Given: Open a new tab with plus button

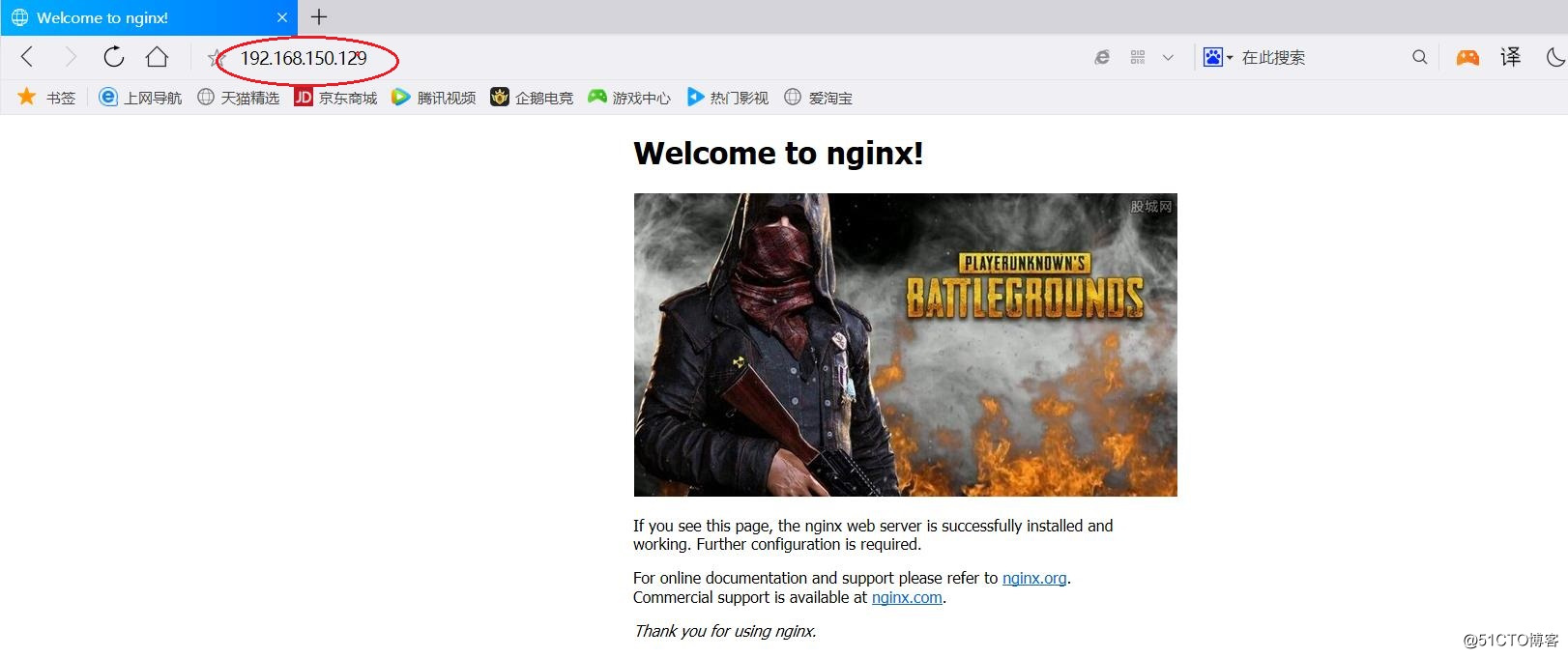Looking at the screenshot, I should click(x=319, y=16).
